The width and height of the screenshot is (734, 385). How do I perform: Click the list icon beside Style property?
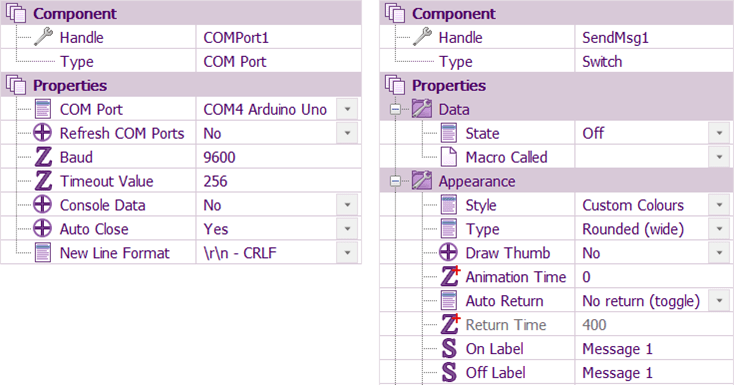pos(448,205)
